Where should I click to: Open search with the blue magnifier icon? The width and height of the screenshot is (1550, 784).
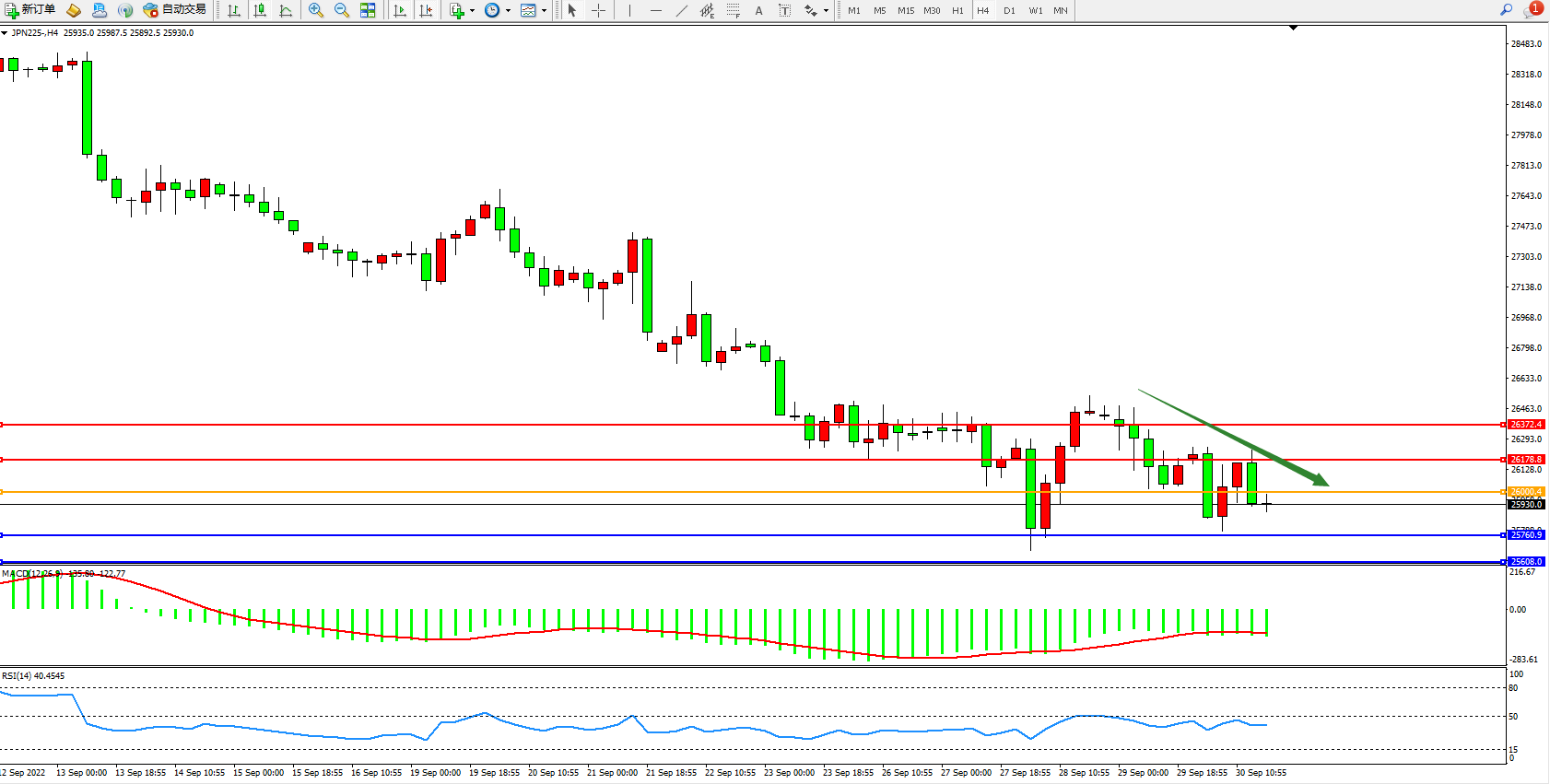(x=1506, y=9)
